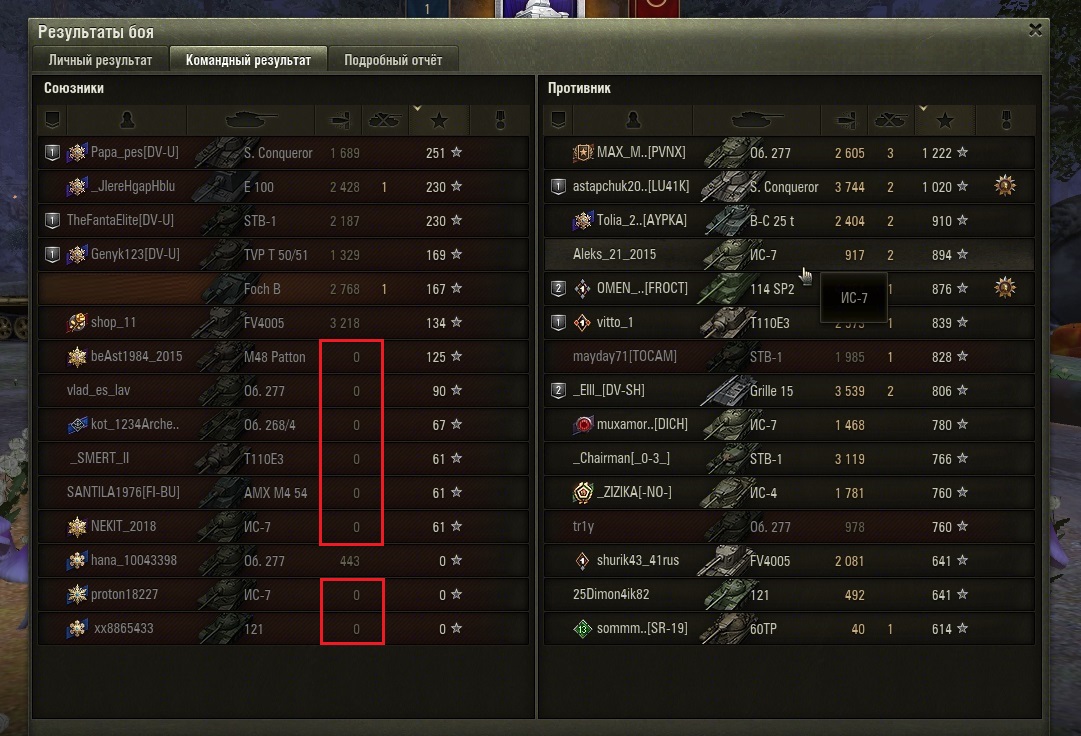Click OMEN_ player's achievement medal icon
This screenshot has width=1081, height=736.
1004,287
